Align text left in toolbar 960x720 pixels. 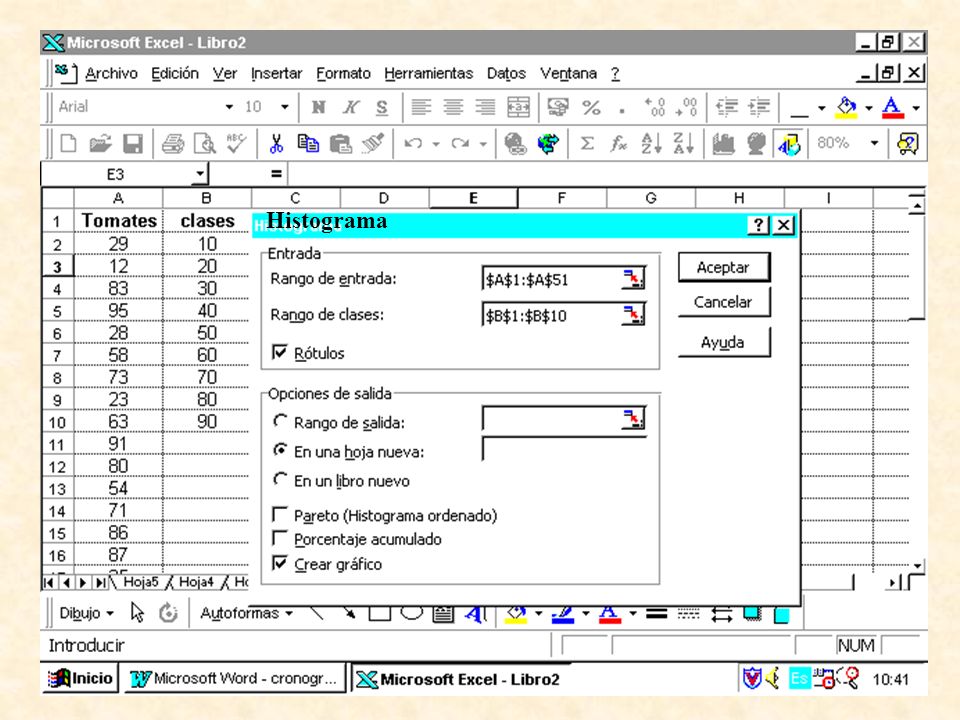421,107
